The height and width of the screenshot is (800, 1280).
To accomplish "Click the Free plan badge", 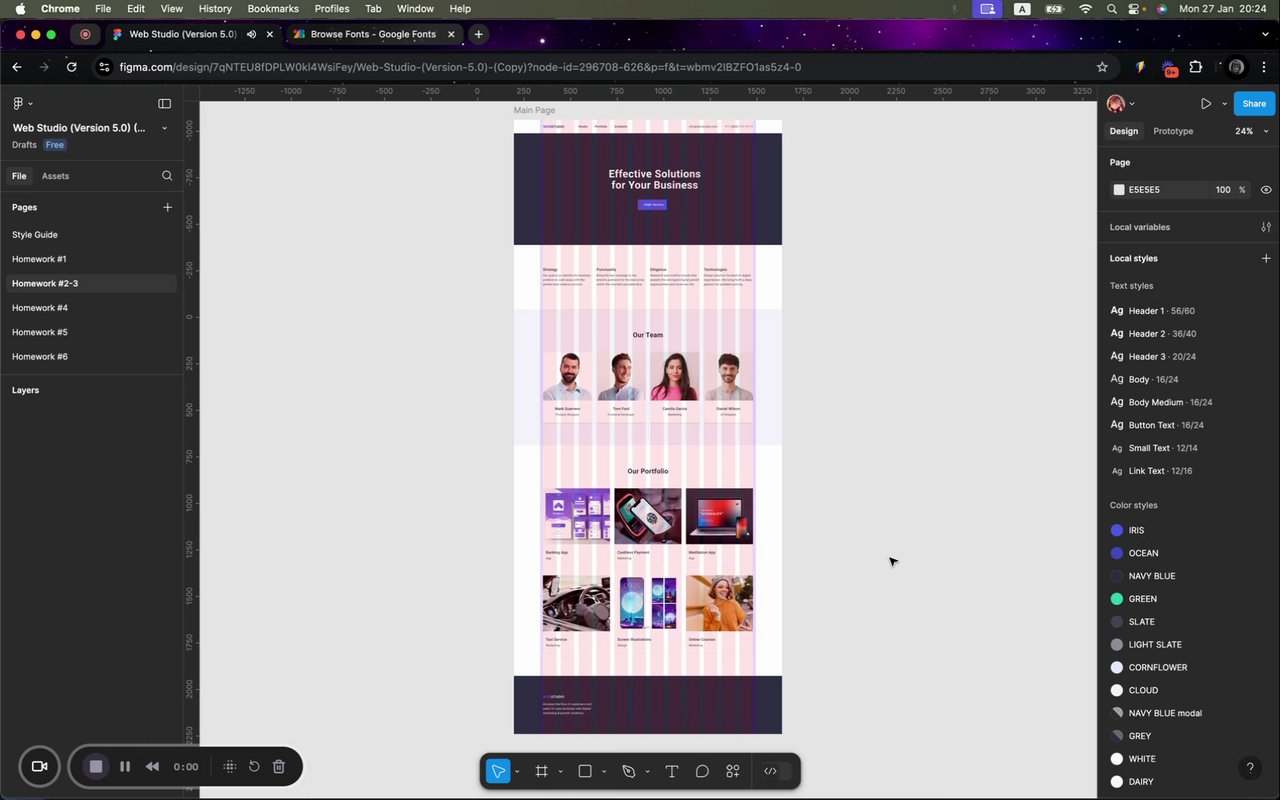I will coord(55,145).
